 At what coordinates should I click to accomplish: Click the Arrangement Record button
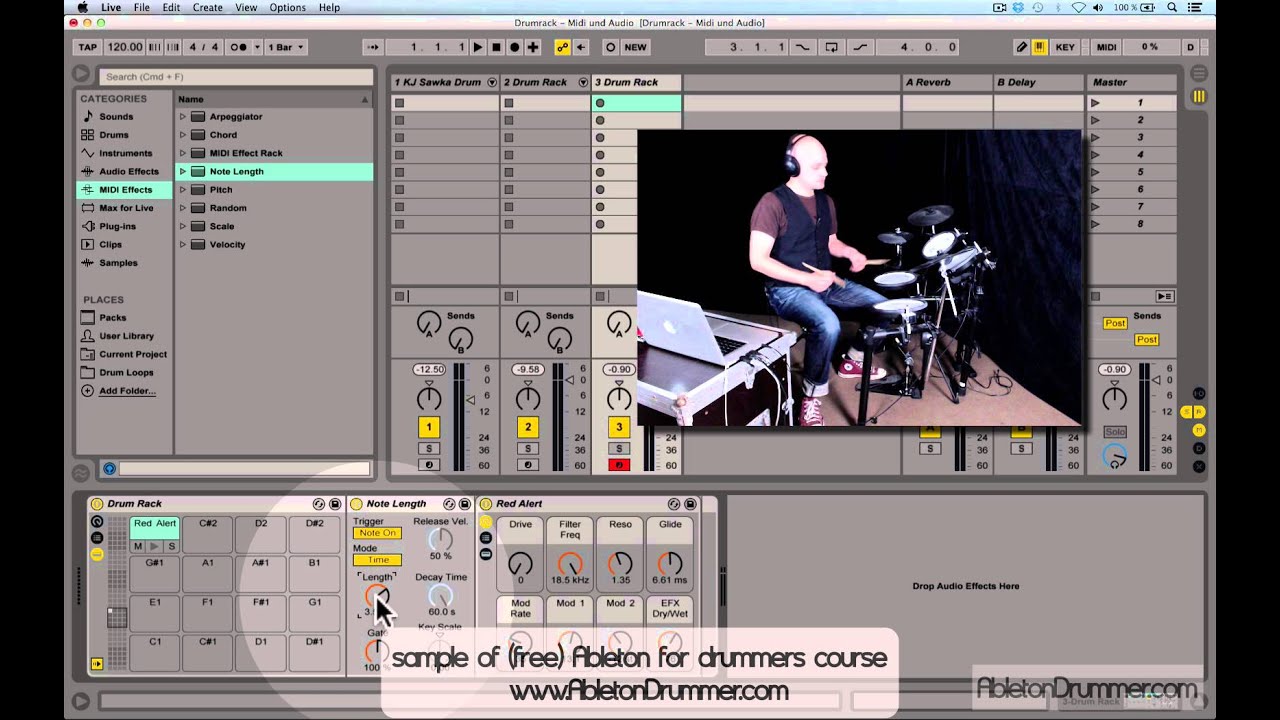click(x=514, y=47)
